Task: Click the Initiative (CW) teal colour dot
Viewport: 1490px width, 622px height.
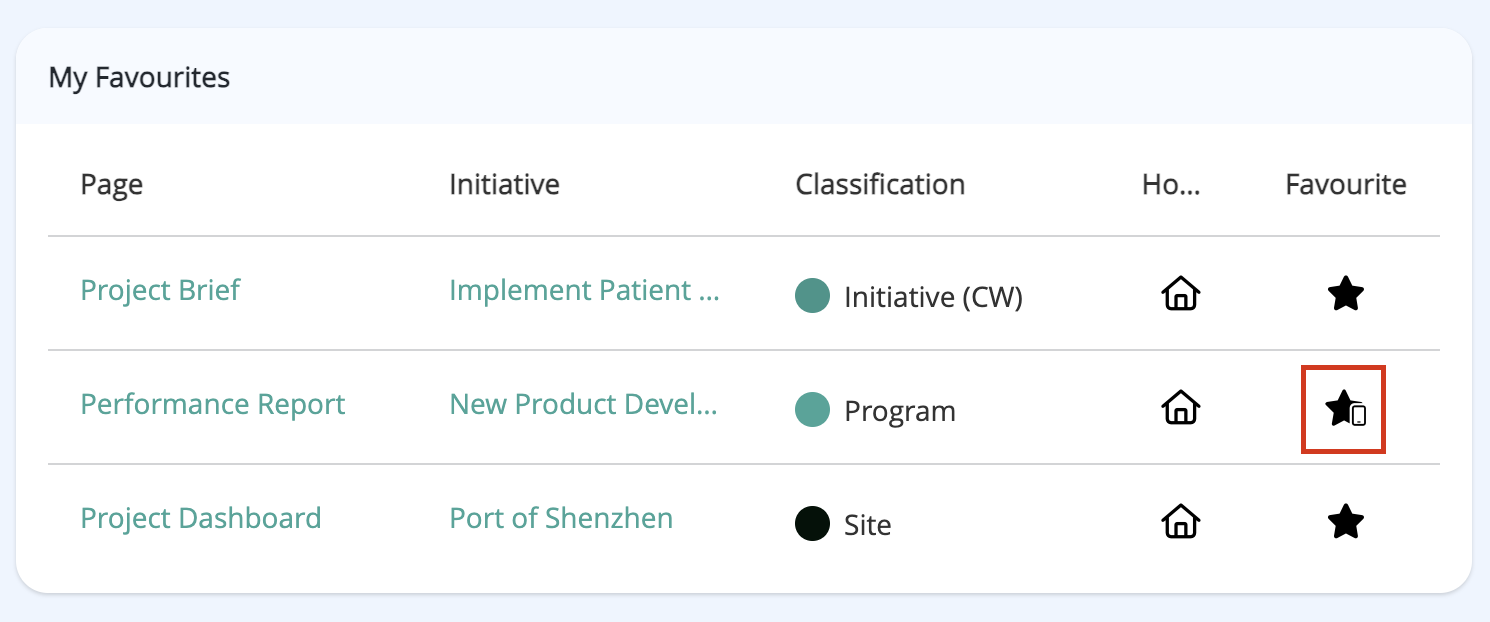Action: [x=812, y=296]
